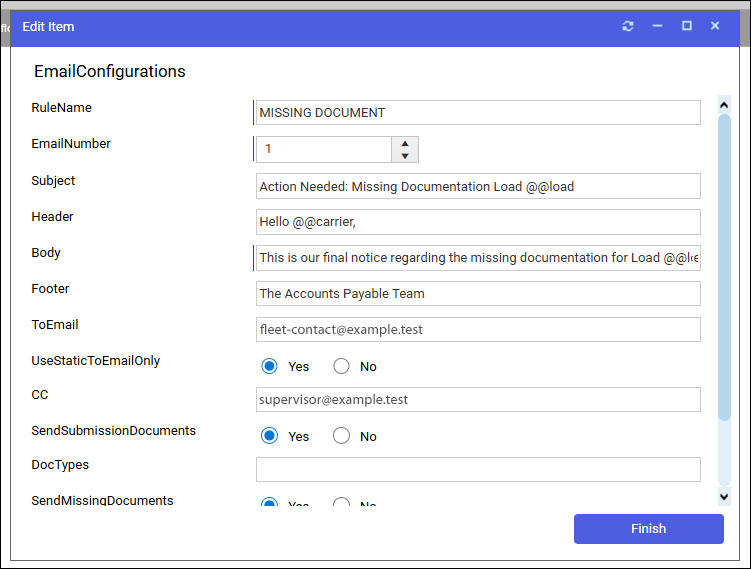Close the Edit Item dialog
The height and width of the screenshot is (569, 751).
pyautogui.click(x=715, y=26)
